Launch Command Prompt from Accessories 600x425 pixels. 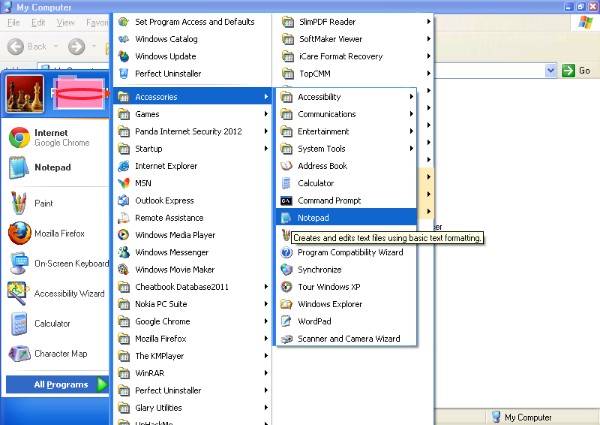point(346,200)
